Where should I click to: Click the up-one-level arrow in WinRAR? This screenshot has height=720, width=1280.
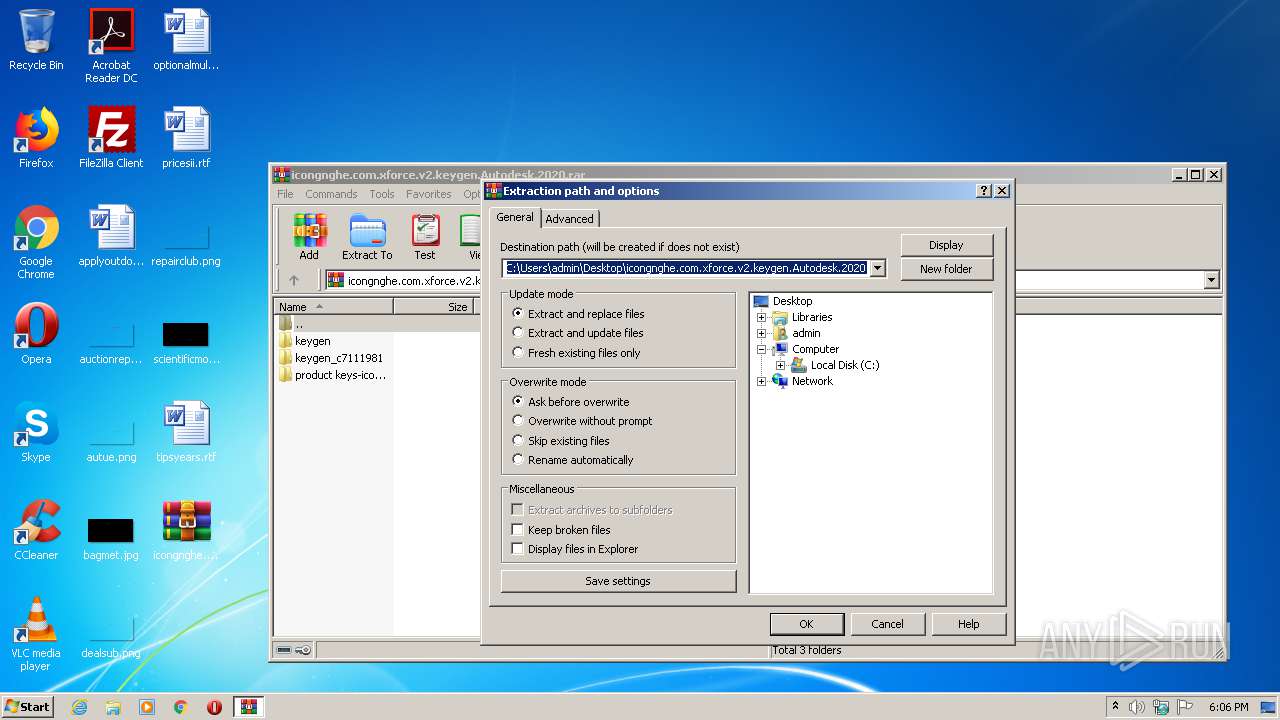tap(294, 280)
